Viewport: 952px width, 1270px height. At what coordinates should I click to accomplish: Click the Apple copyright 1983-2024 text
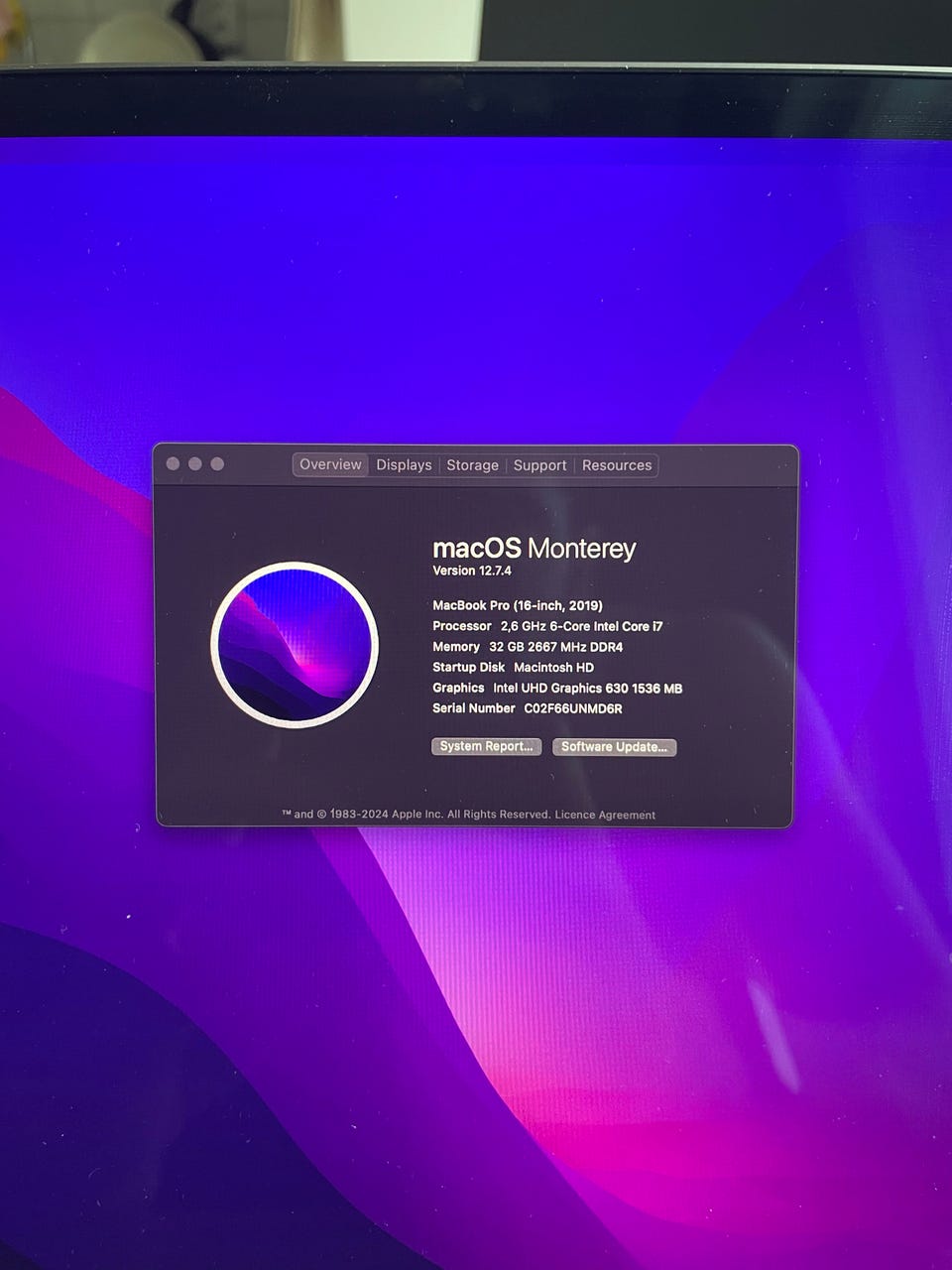click(x=416, y=815)
